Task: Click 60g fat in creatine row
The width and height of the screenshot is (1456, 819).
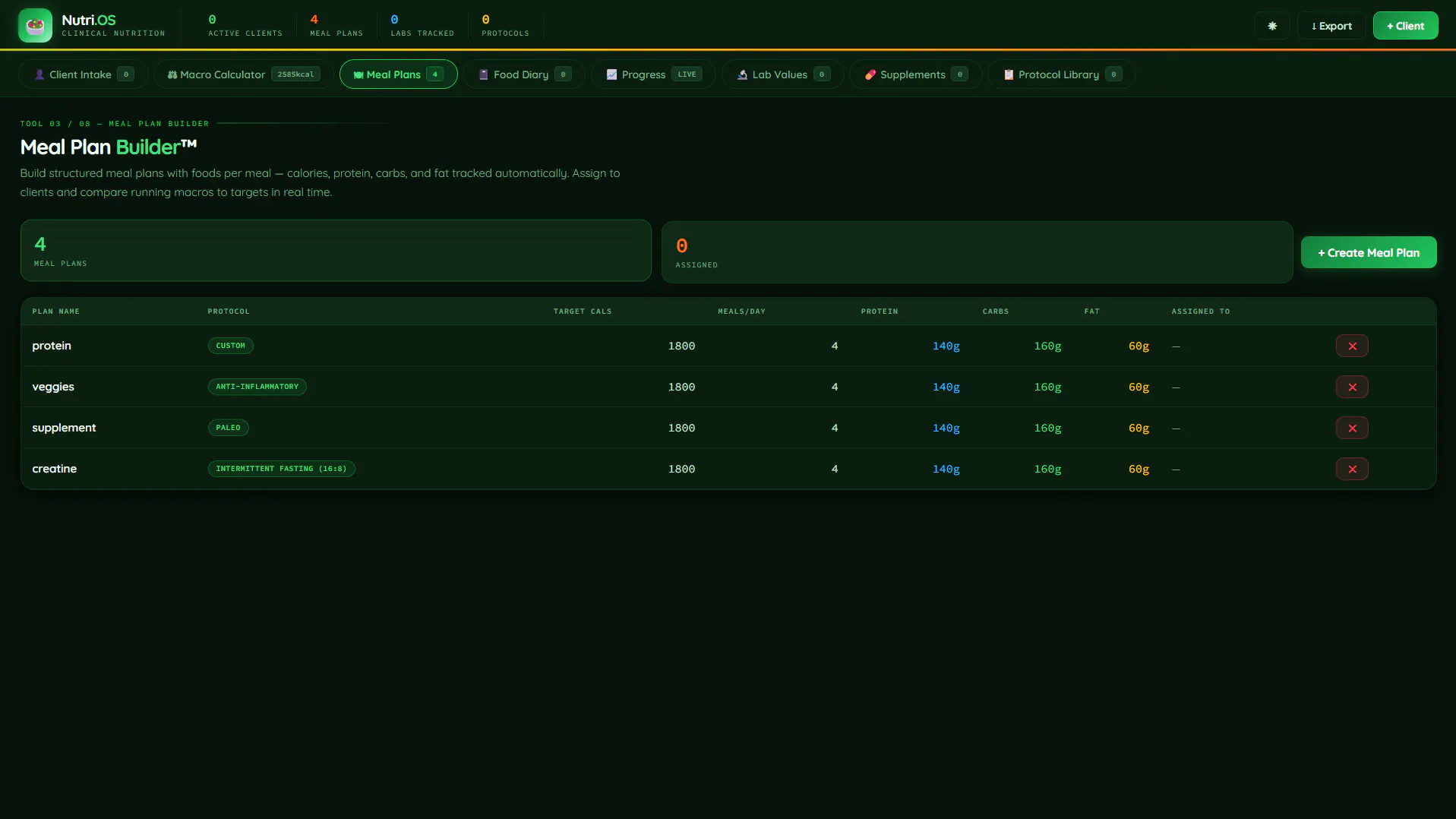Action: (x=1139, y=469)
